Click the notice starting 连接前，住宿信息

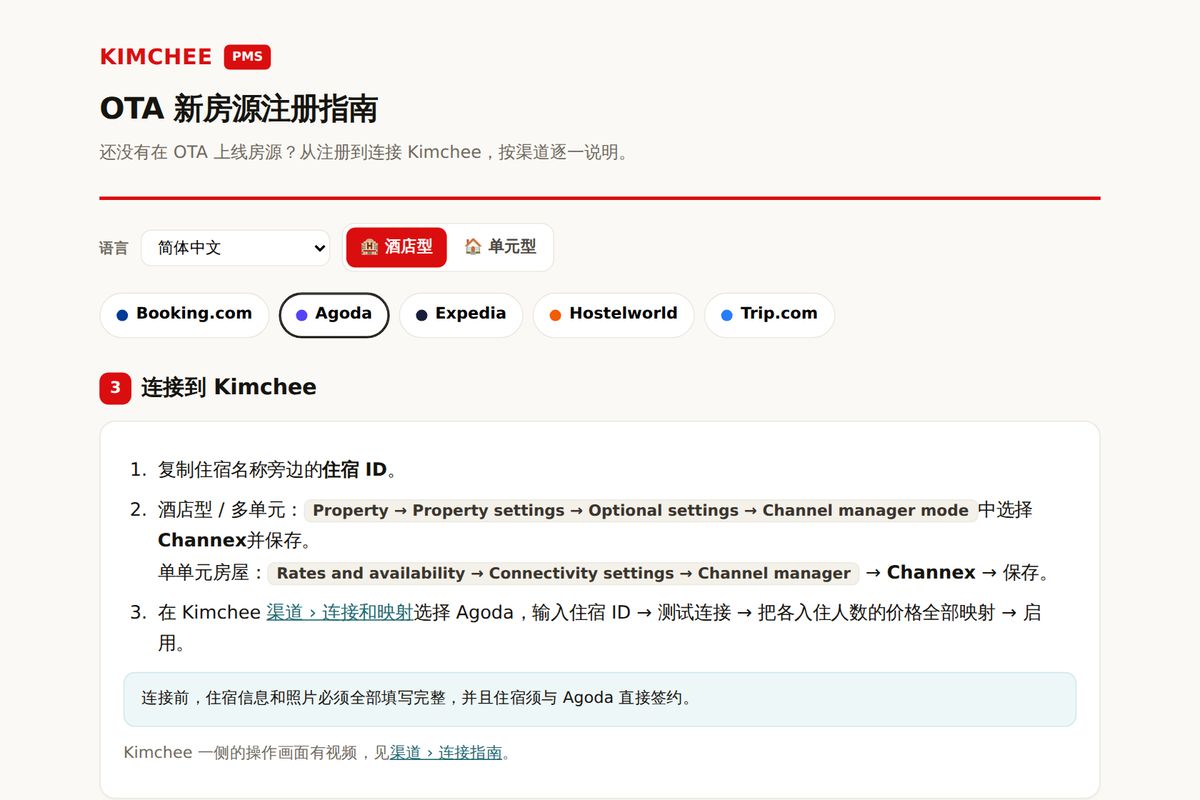(600, 699)
